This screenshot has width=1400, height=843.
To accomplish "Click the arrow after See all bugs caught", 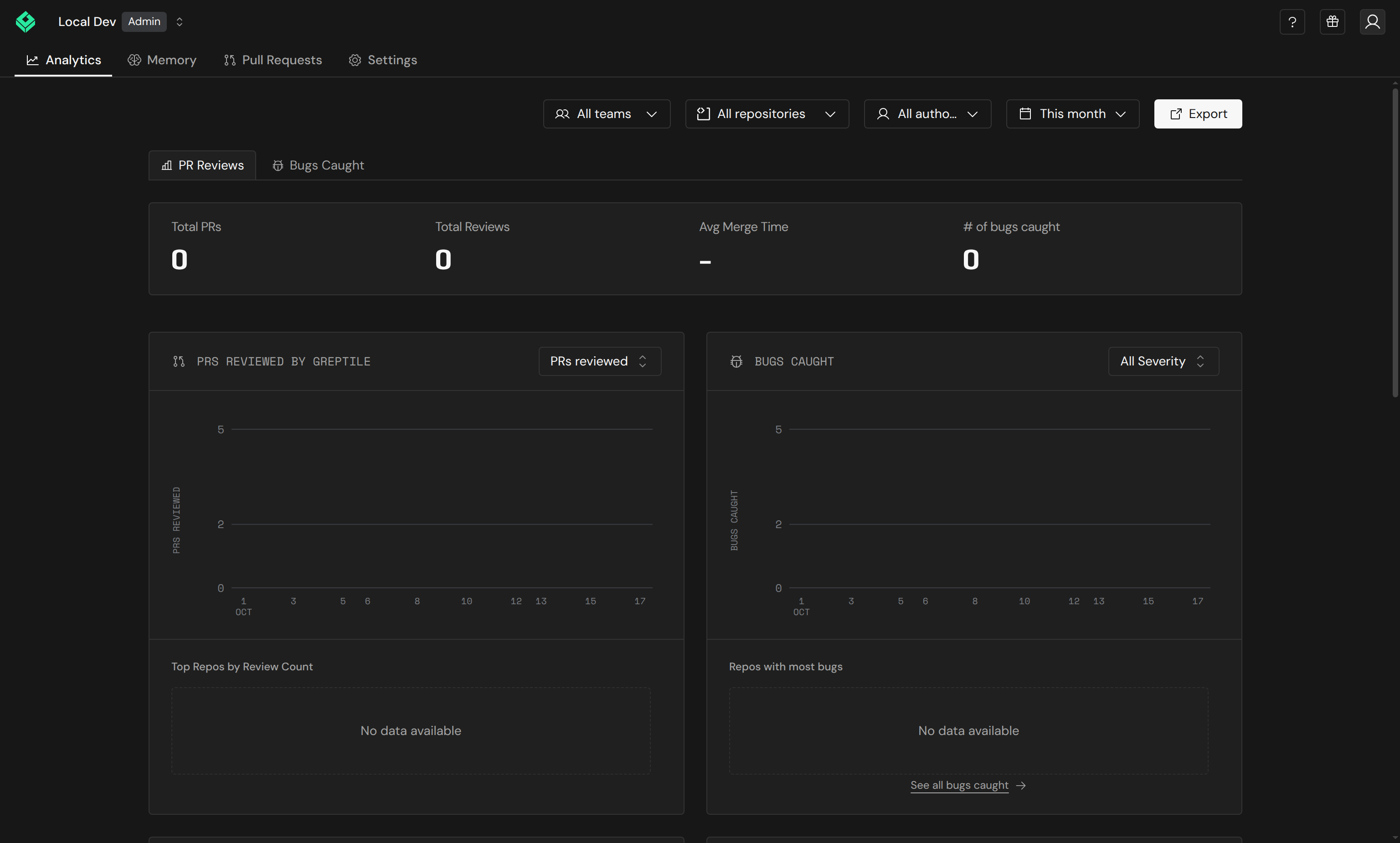I will click(x=1021, y=785).
